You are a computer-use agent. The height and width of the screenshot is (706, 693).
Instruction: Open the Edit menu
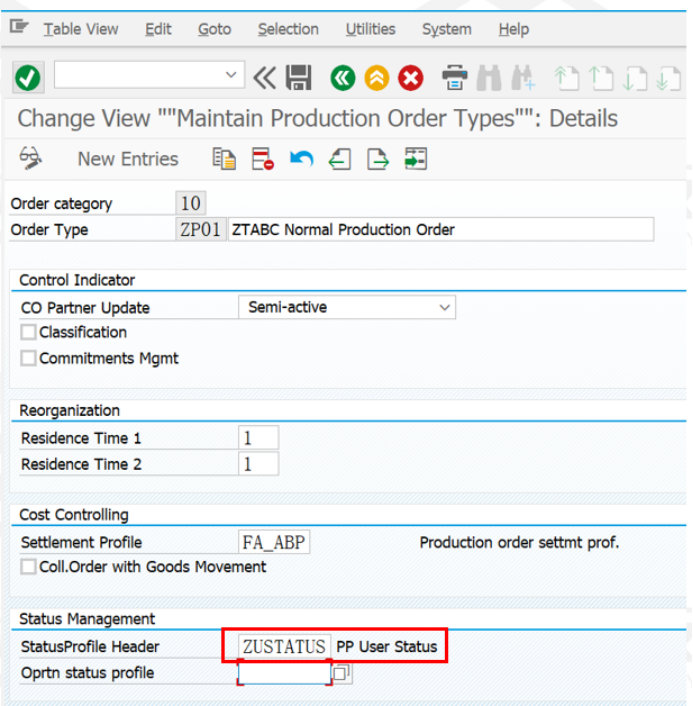(158, 29)
